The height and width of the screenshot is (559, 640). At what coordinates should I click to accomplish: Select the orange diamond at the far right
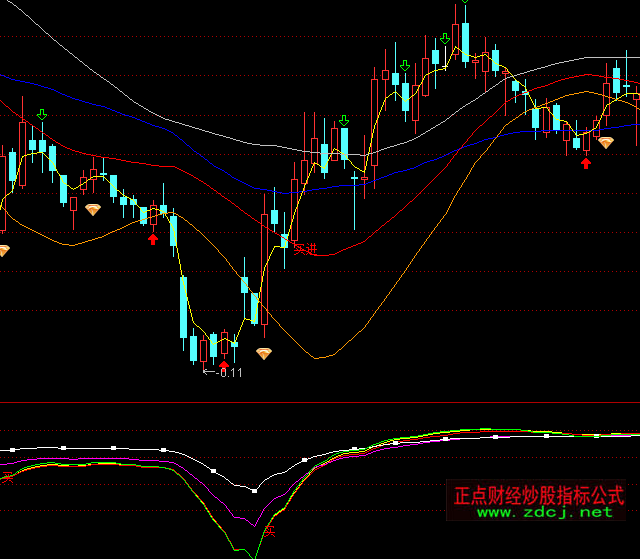point(606,143)
